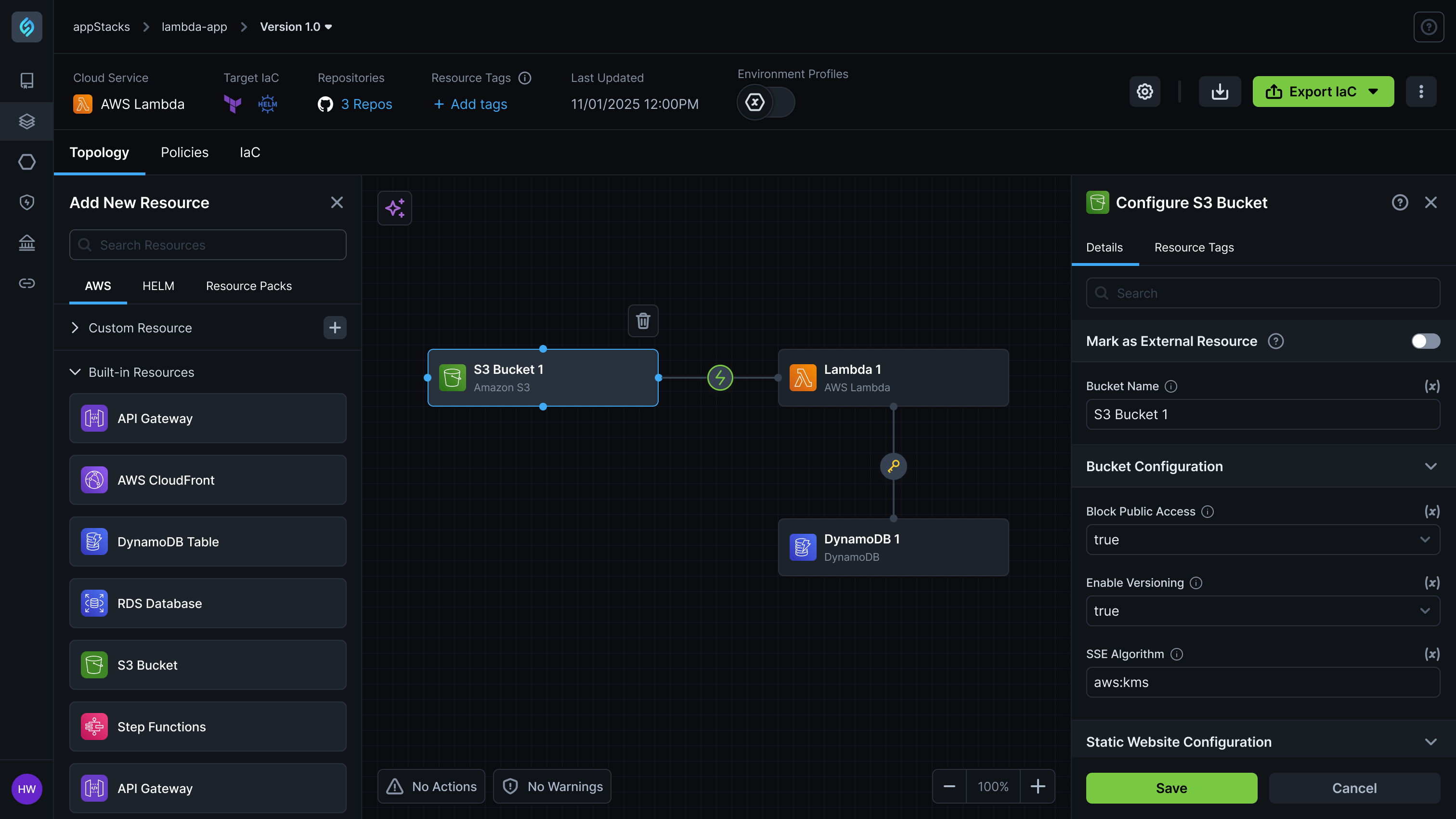Click the No Warnings button
This screenshot has width=1456, height=819.
tap(552, 786)
